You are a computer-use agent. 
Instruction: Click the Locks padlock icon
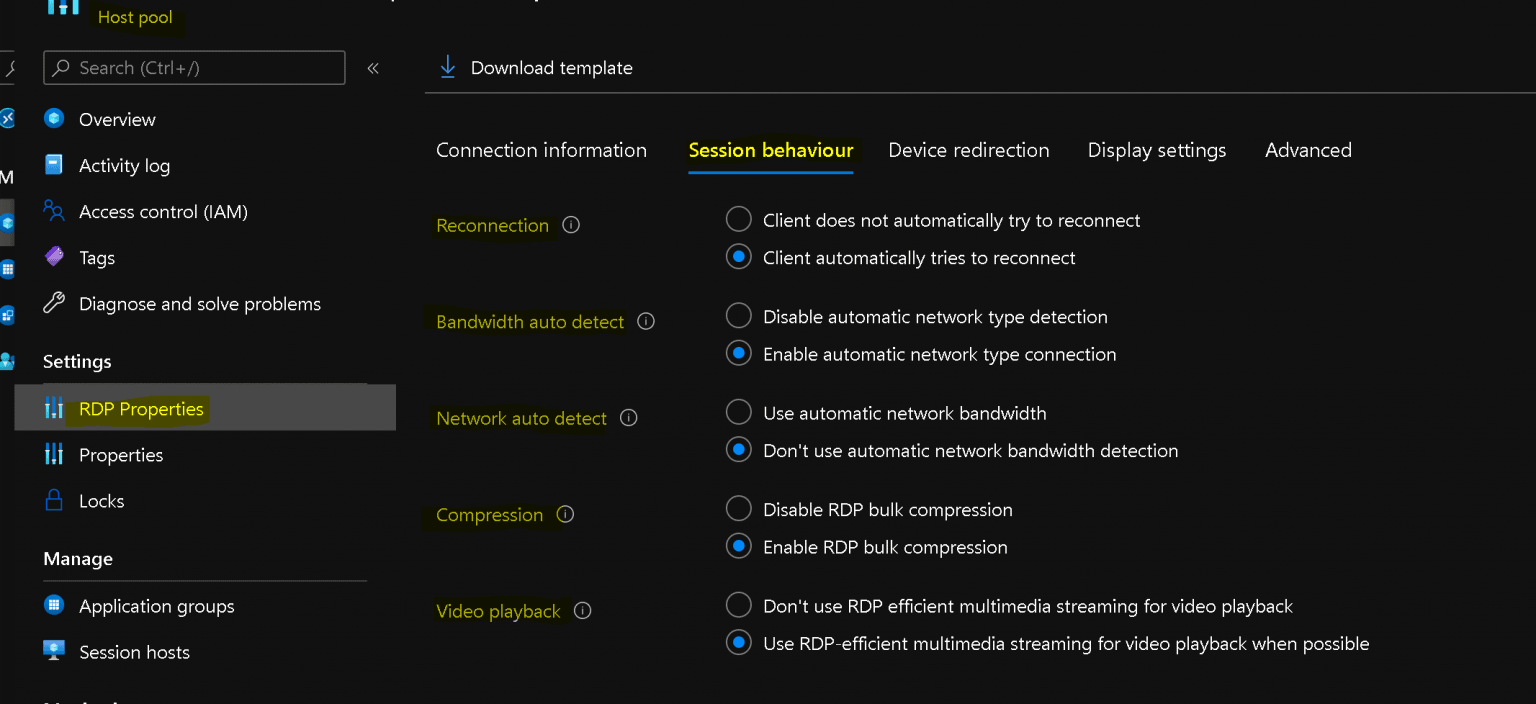(53, 500)
